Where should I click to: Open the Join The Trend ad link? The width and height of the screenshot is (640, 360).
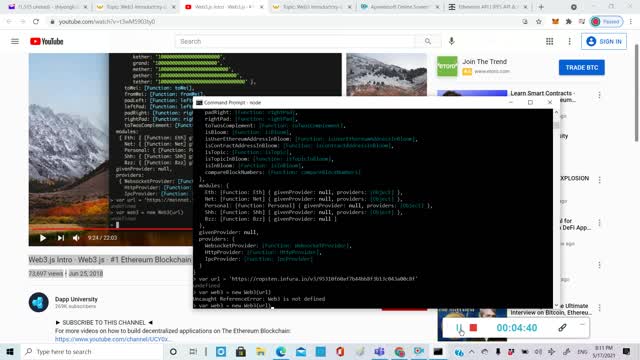484,62
